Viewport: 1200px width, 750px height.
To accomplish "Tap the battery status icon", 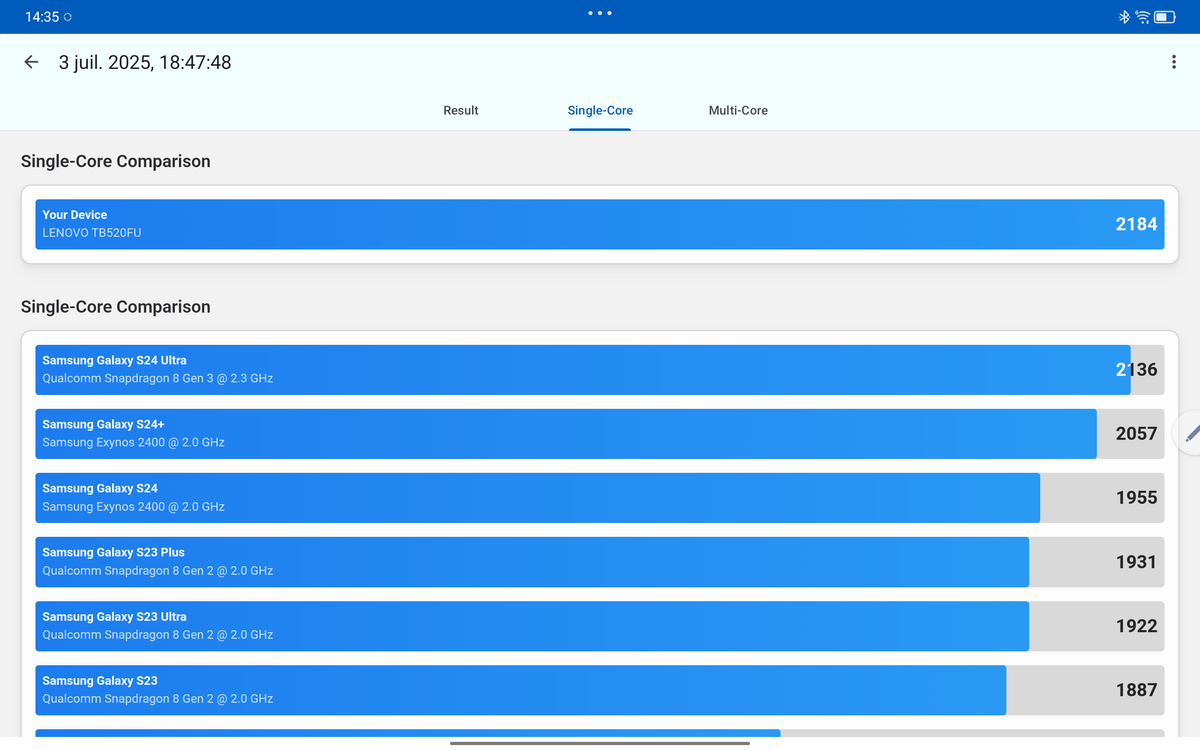I will coord(1166,17).
